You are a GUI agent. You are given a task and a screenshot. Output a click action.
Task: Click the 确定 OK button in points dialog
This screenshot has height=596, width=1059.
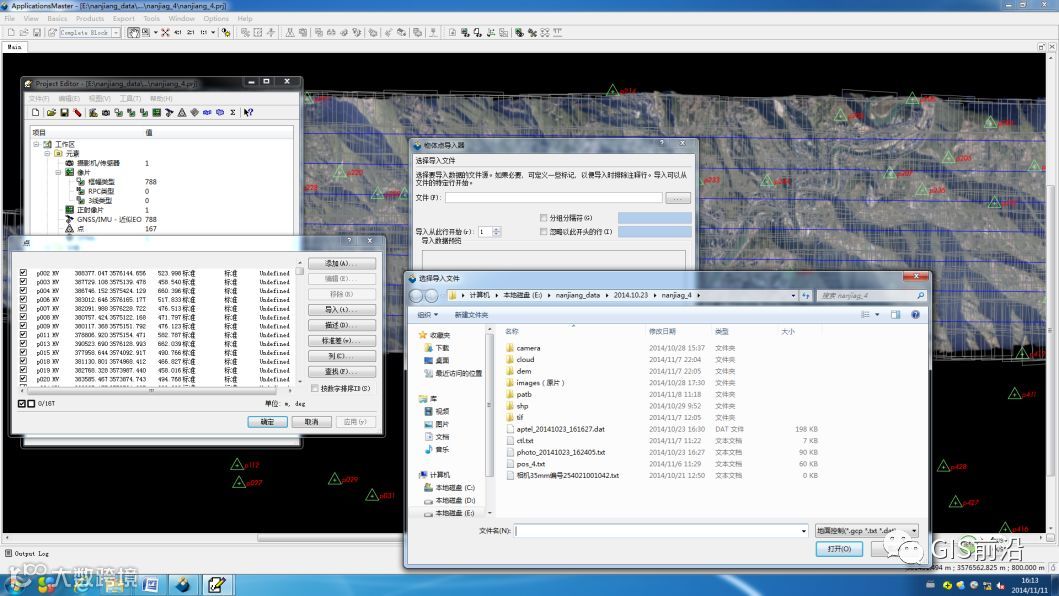coord(267,422)
